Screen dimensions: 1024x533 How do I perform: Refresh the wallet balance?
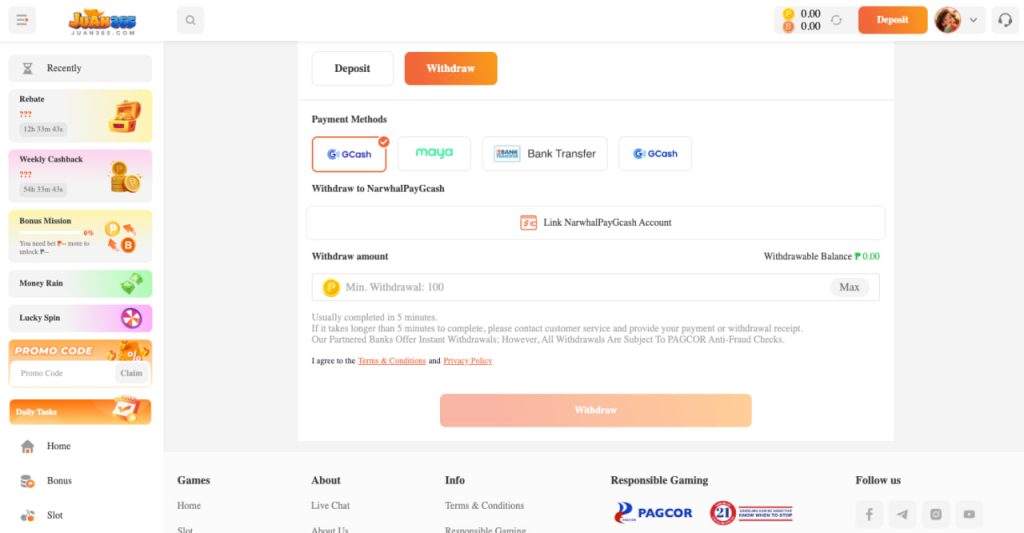click(x=836, y=20)
